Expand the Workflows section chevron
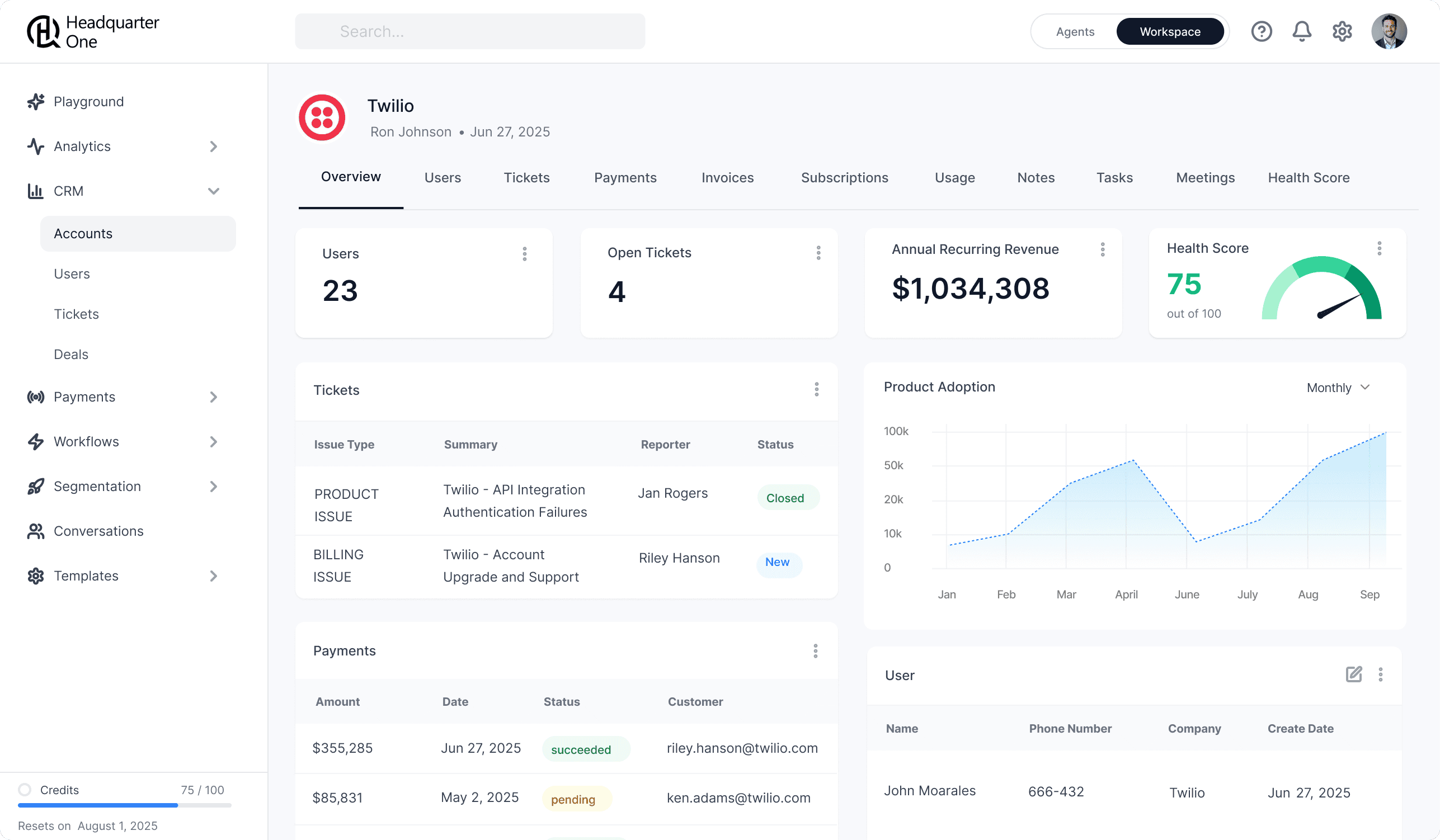Viewport: 1440px width, 840px height. pos(213,442)
